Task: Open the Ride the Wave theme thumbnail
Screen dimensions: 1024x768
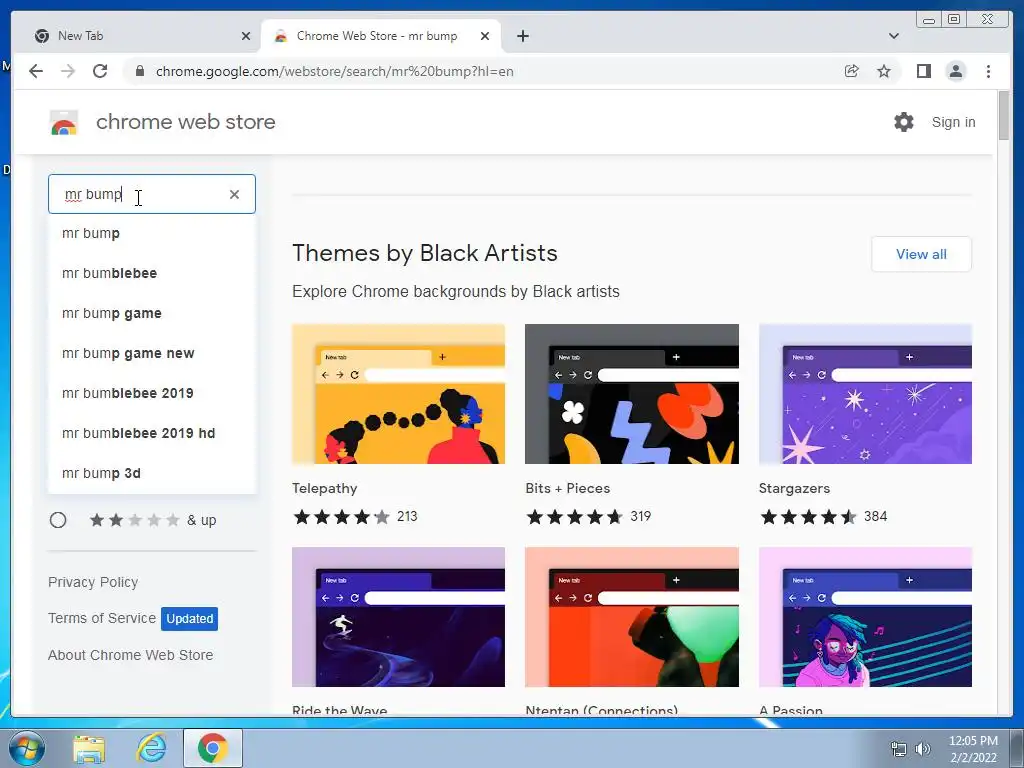Action: pyautogui.click(x=398, y=617)
